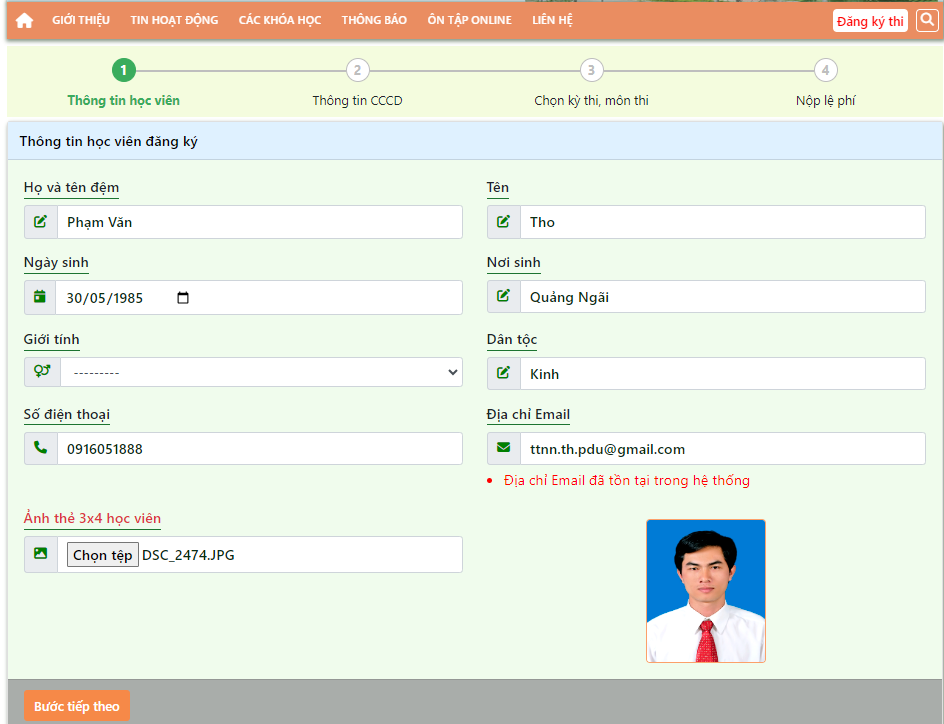
Task: Click the edit icon beside Nơi sinh
Action: [x=503, y=296]
